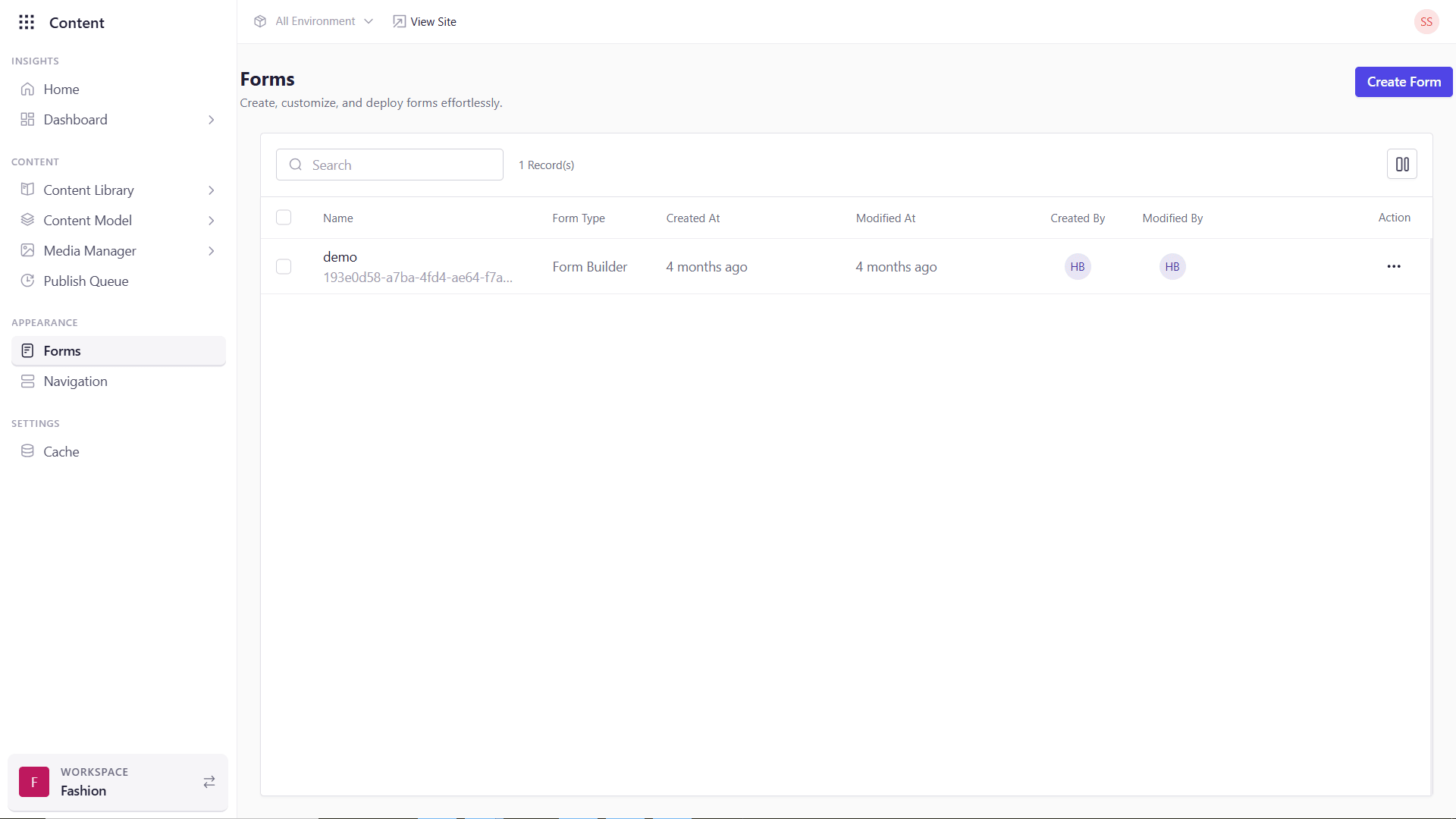Screen dimensions: 1456x819
Task: Open Home in the sidebar
Action: [x=61, y=89]
